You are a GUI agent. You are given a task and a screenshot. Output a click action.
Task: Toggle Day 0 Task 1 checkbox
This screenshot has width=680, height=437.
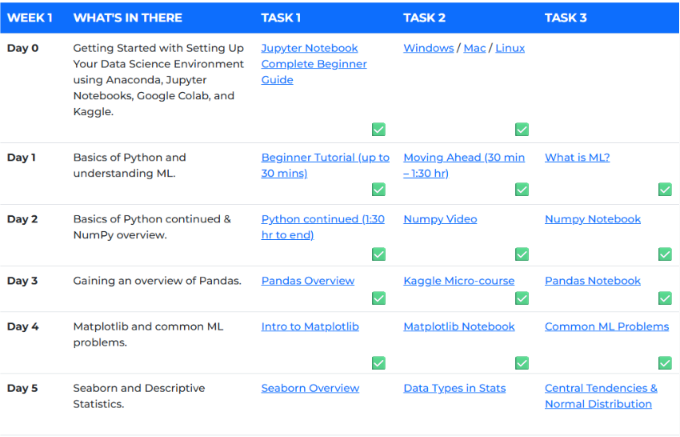[x=379, y=129]
